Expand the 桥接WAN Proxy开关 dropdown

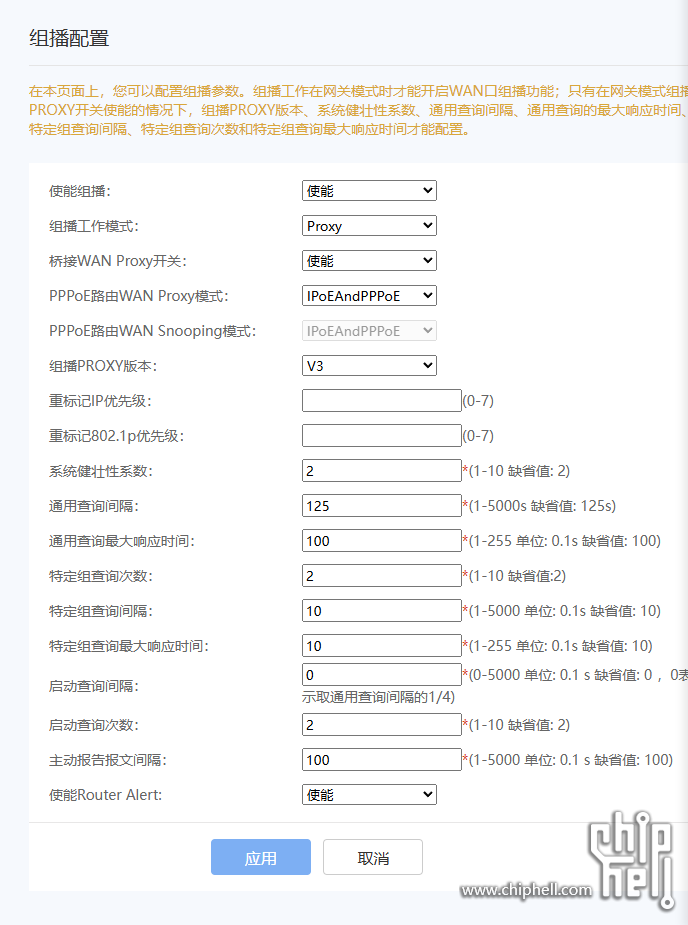pyautogui.click(x=369, y=261)
